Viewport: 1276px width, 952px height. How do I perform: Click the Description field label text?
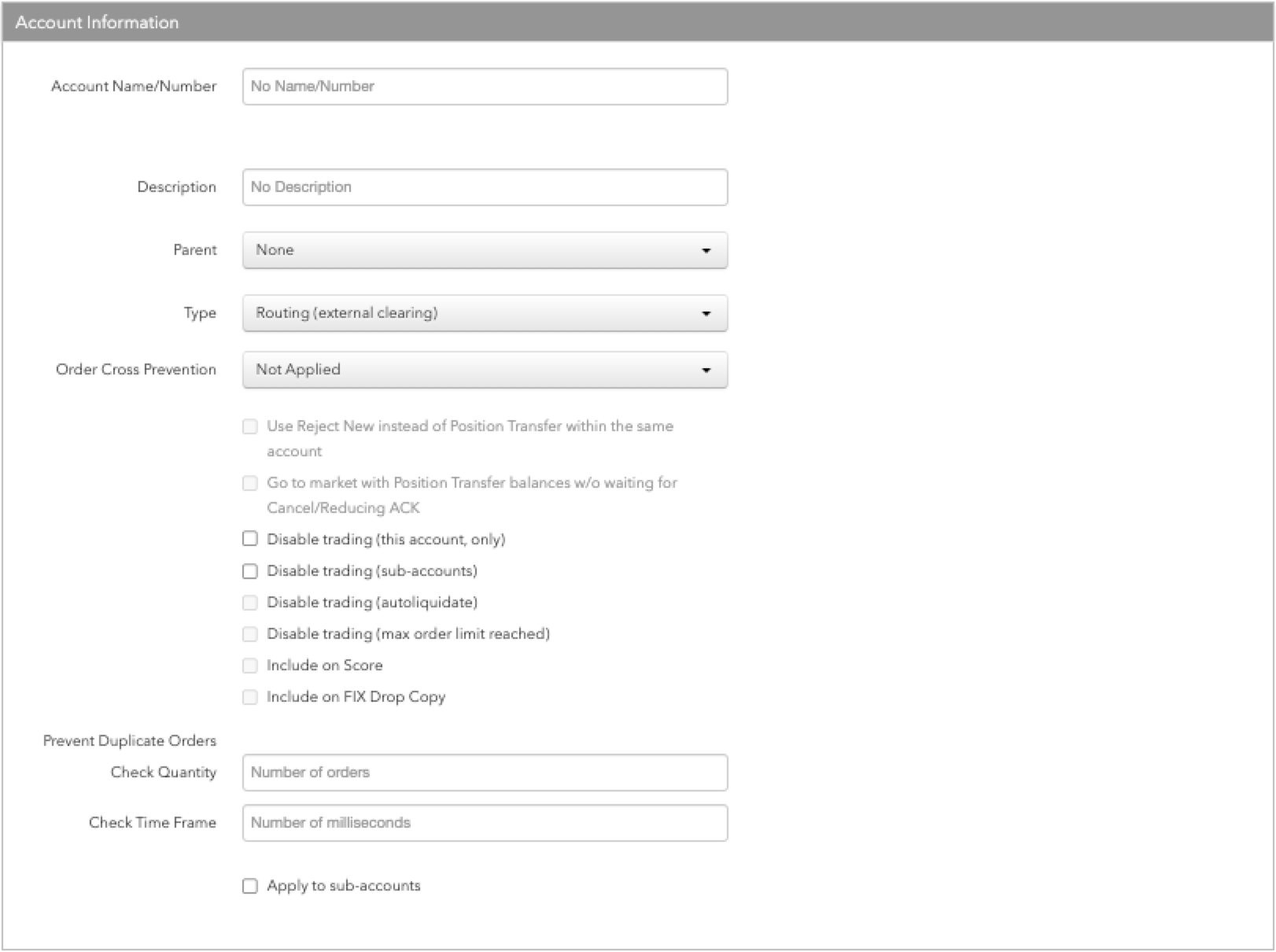(x=176, y=187)
